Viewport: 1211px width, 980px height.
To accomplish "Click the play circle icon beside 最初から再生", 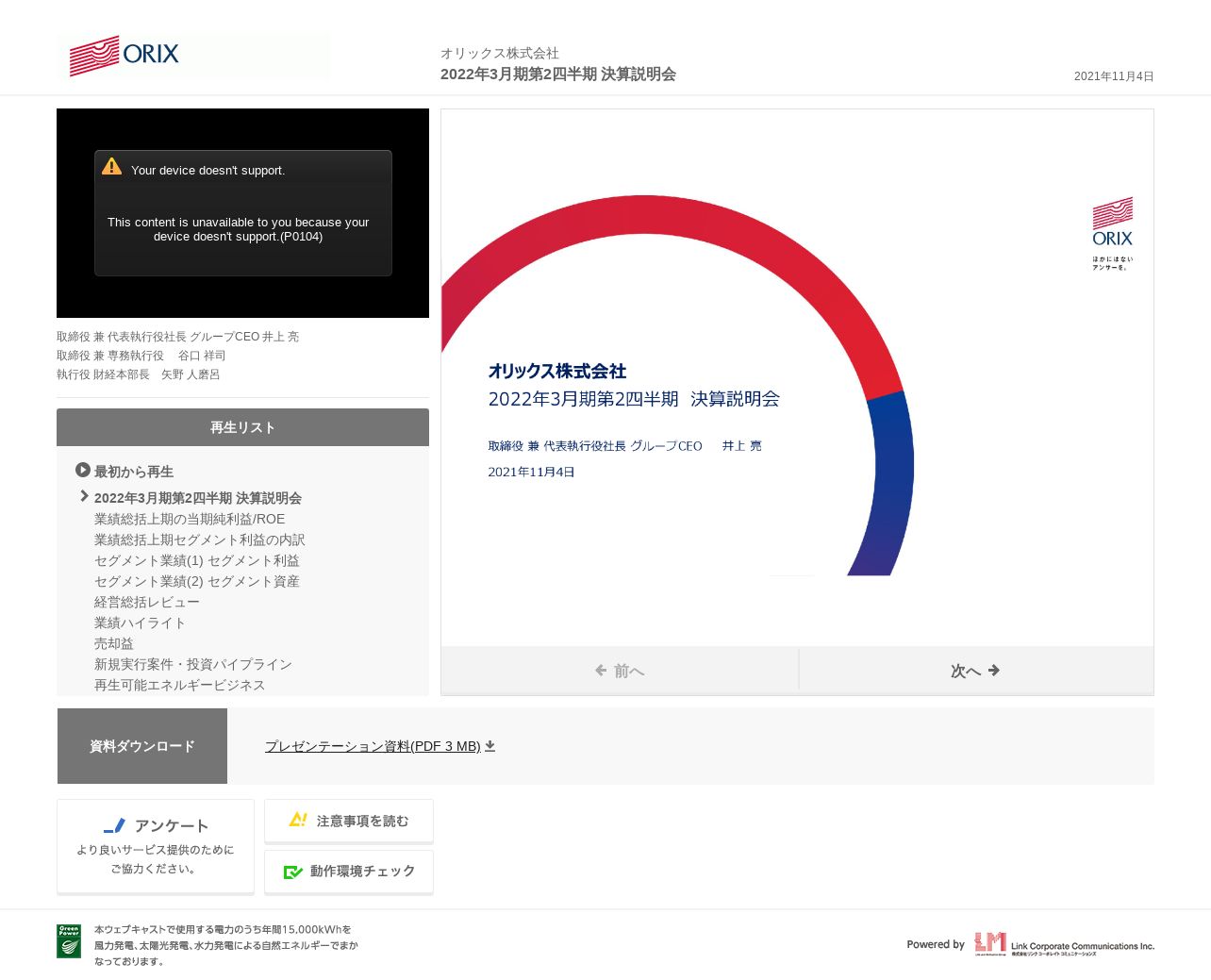I will (x=83, y=470).
